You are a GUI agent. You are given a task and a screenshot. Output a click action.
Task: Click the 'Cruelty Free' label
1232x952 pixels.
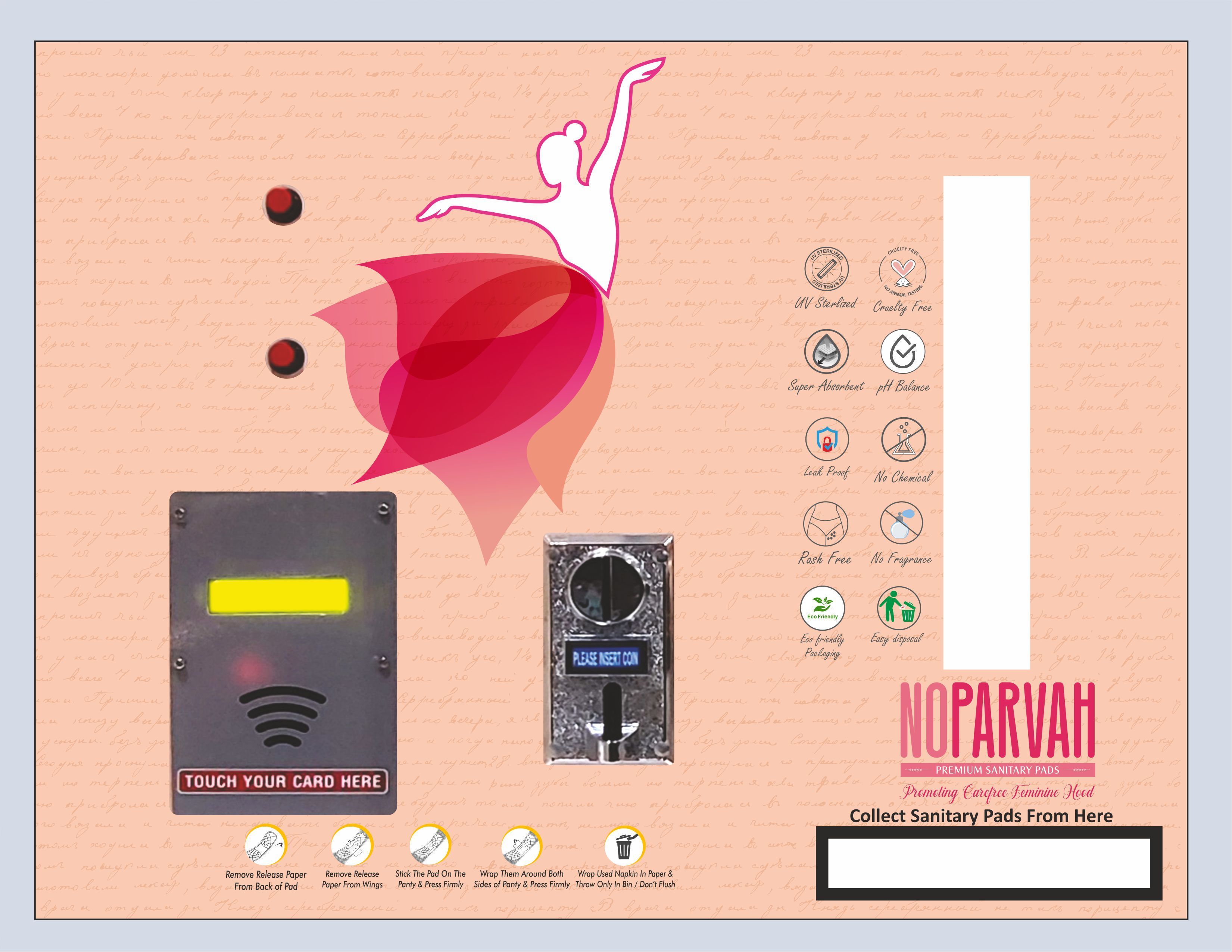[902, 308]
